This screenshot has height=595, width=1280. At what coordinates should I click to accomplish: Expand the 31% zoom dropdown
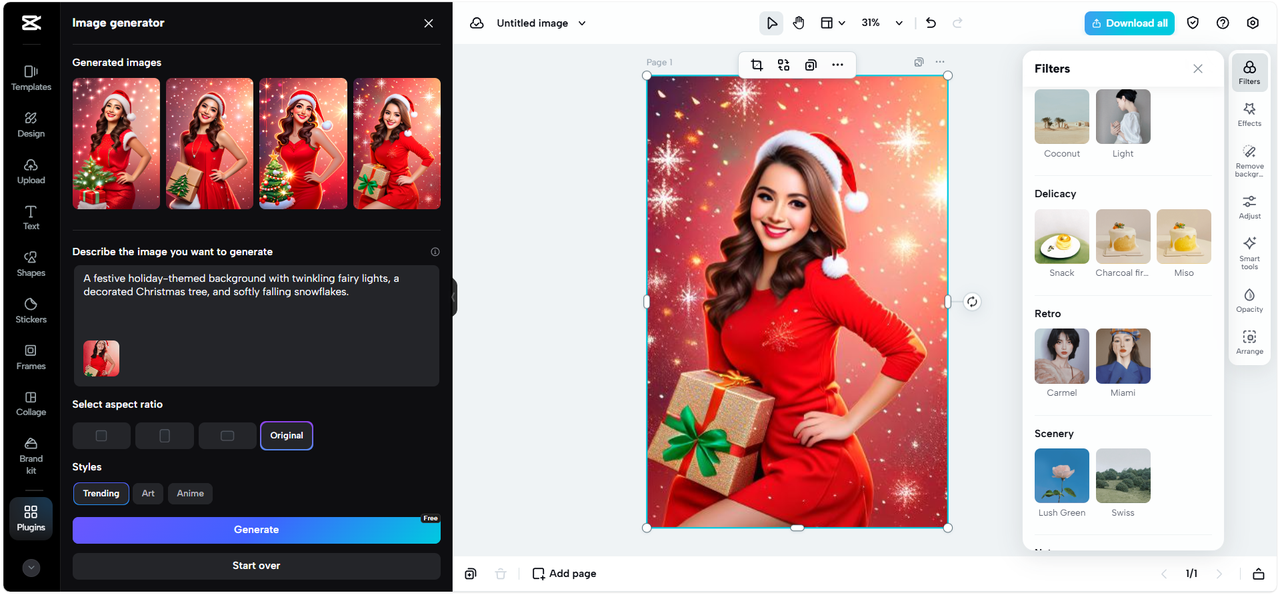pyautogui.click(x=899, y=23)
